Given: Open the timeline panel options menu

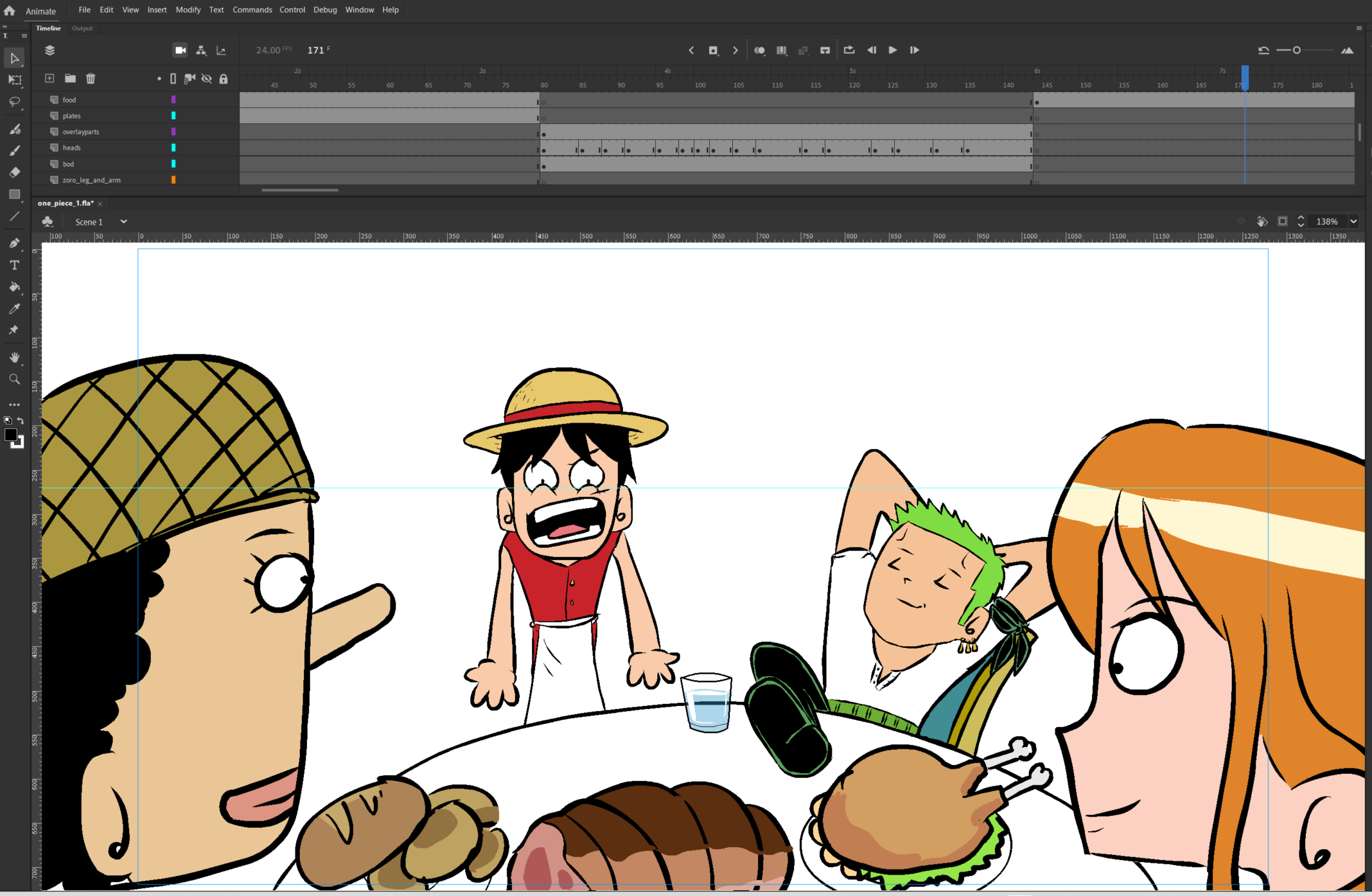Looking at the screenshot, I should click(1359, 28).
